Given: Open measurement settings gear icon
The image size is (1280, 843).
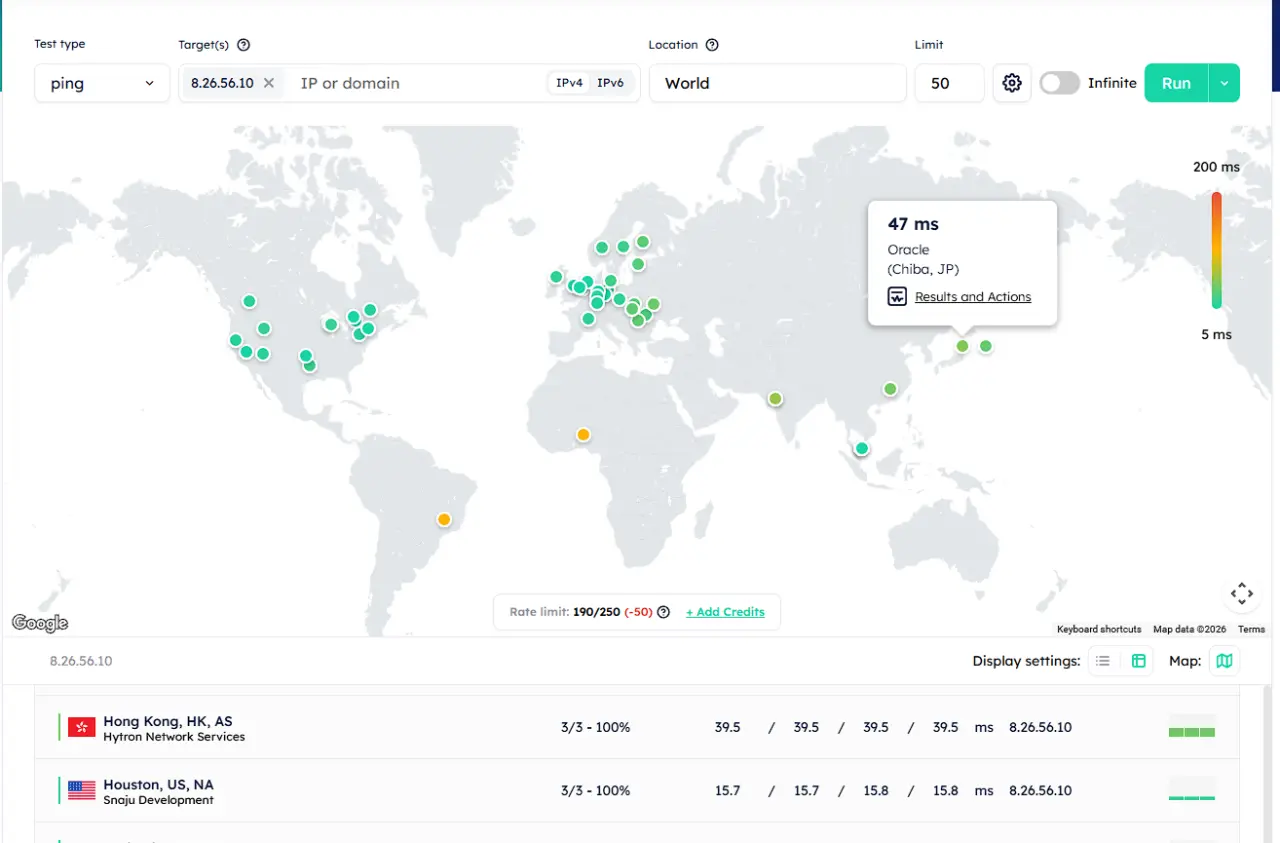Looking at the screenshot, I should tap(1012, 83).
